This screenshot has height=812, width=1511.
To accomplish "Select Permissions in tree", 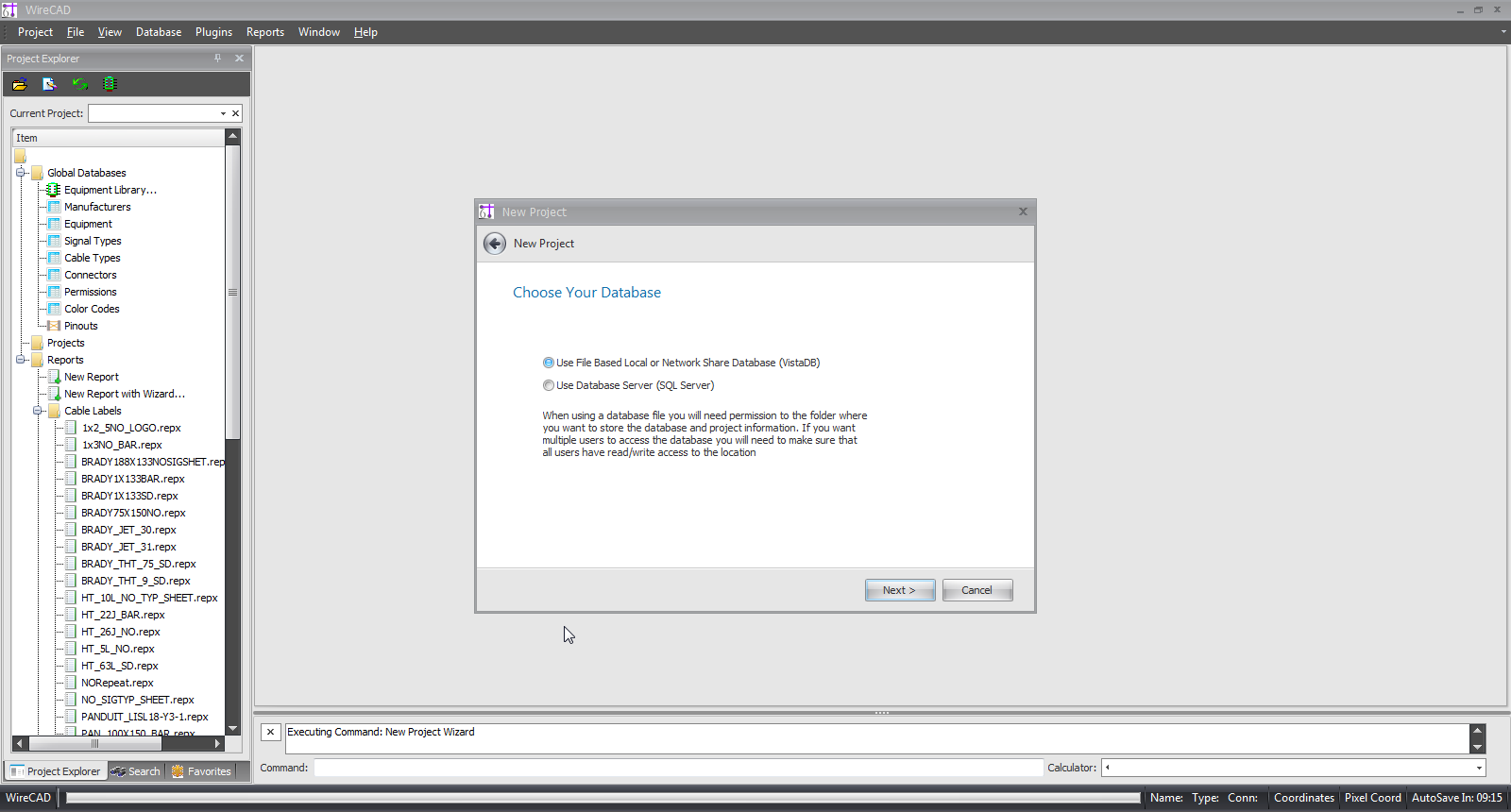I will pyautogui.click(x=91, y=292).
